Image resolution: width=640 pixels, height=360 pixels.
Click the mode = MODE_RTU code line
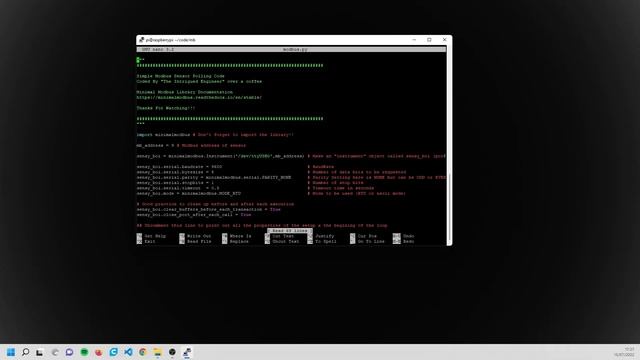pos(189,193)
